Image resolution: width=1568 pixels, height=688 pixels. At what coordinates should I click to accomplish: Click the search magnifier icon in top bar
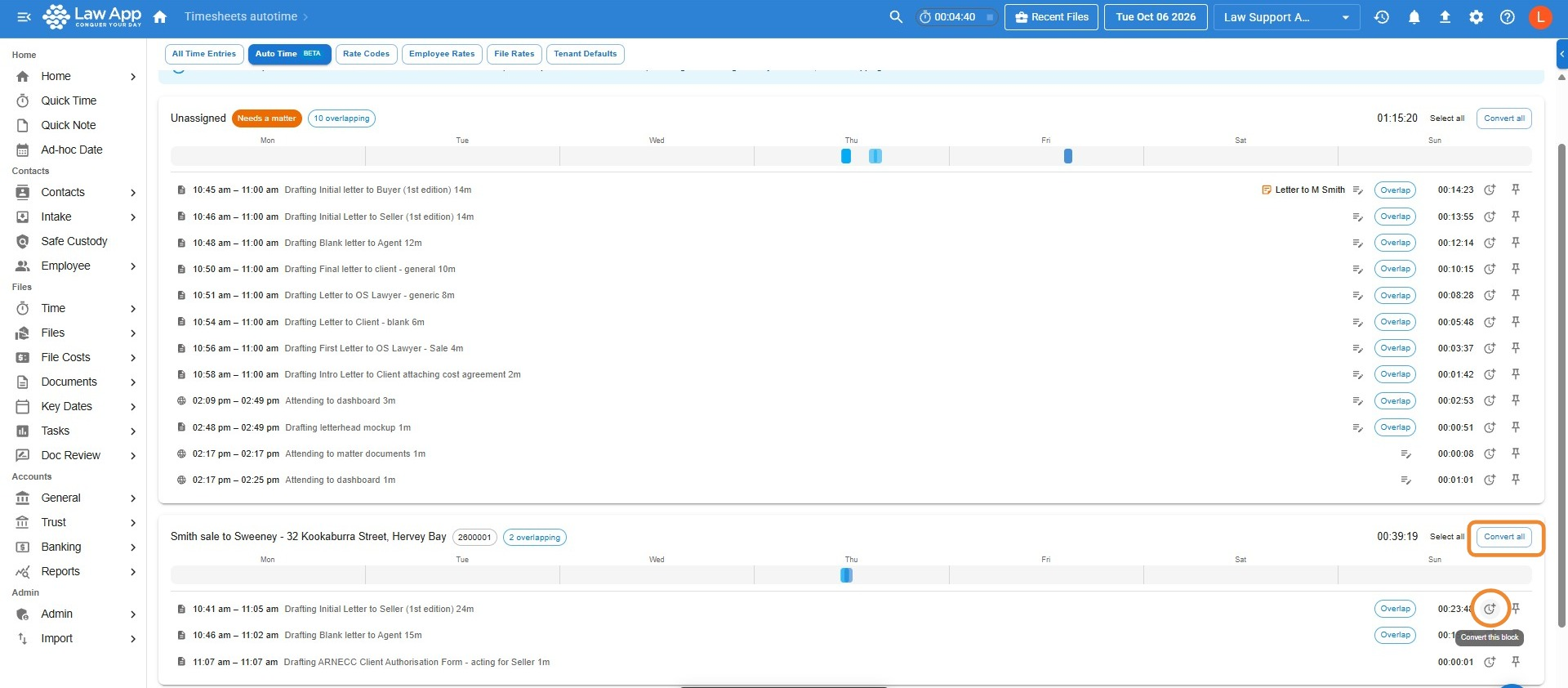896,17
